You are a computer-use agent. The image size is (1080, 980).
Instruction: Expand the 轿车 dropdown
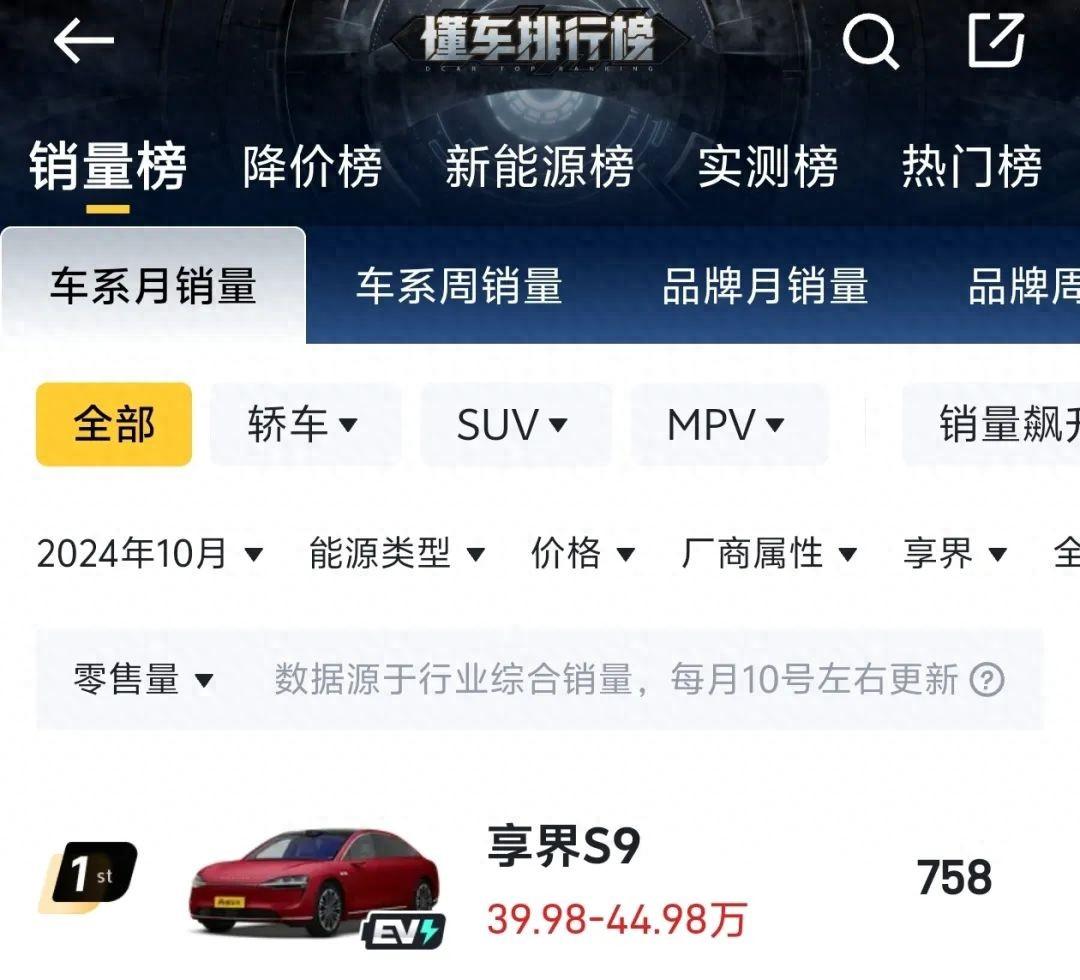303,424
